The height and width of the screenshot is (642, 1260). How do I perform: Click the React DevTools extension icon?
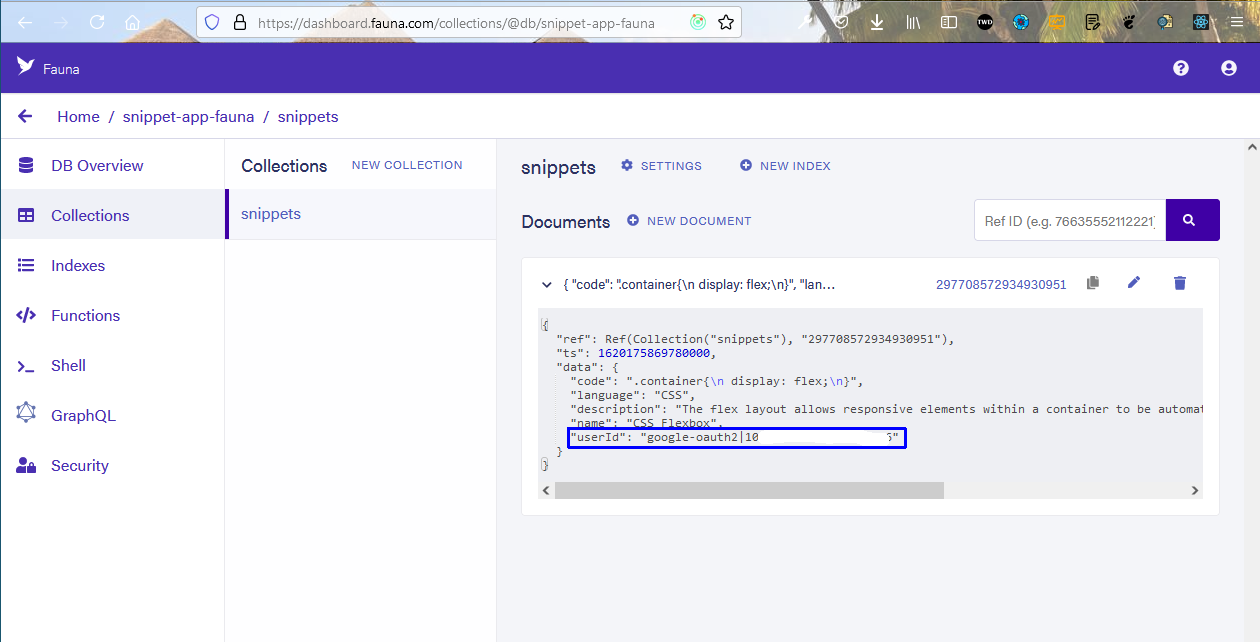click(1201, 22)
